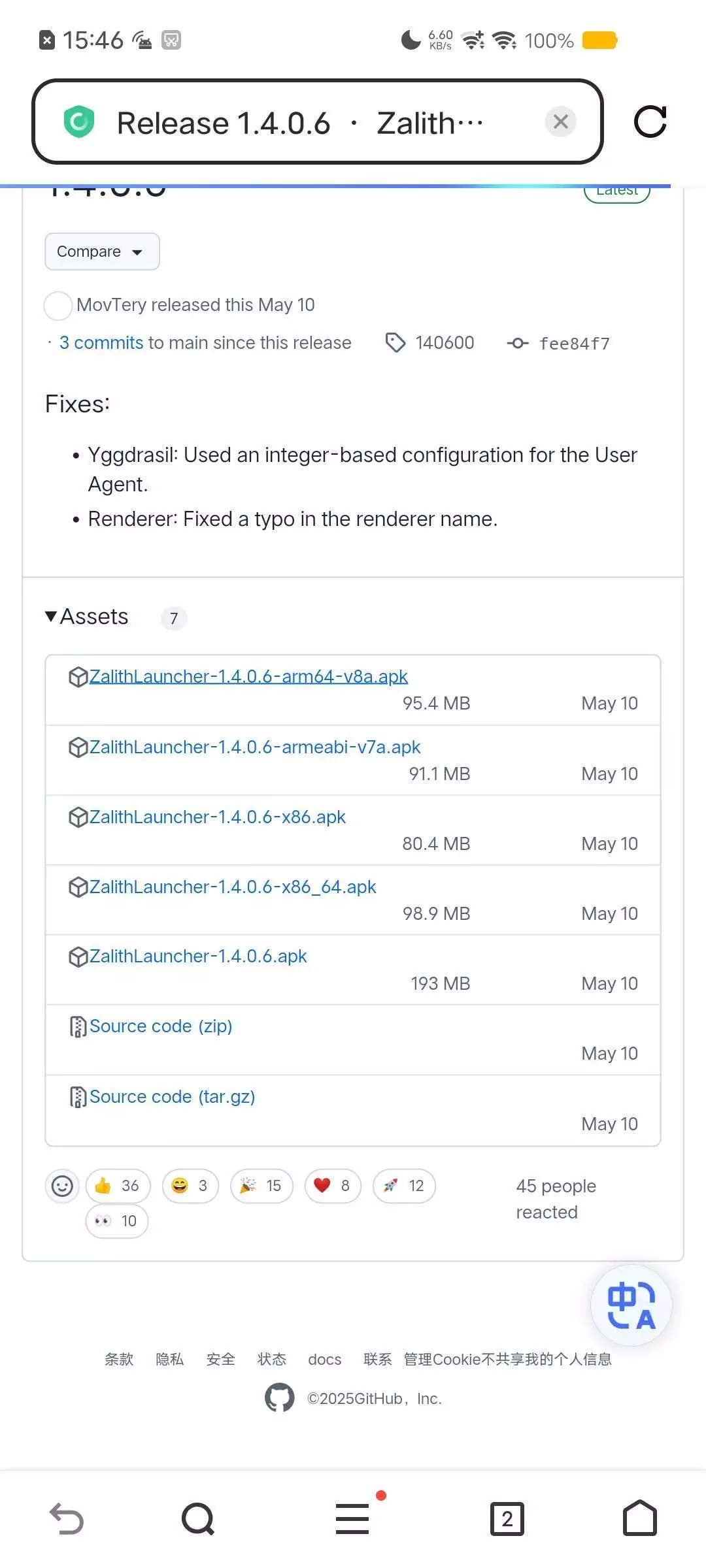Image resolution: width=706 pixels, height=1568 pixels.
Task: Open browser search icon in bottom bar
Action: 198,1518
